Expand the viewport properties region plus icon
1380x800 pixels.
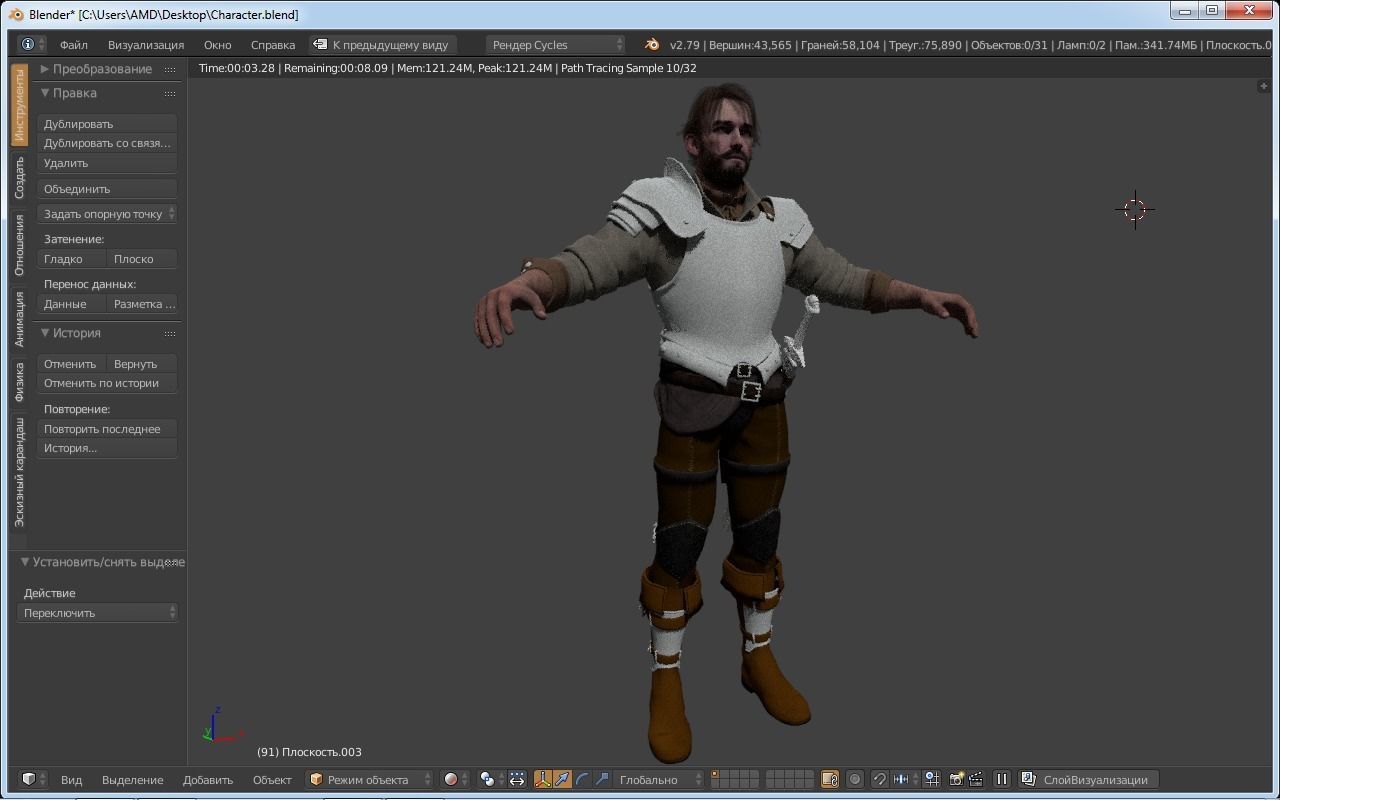(x=1263, y=86)
